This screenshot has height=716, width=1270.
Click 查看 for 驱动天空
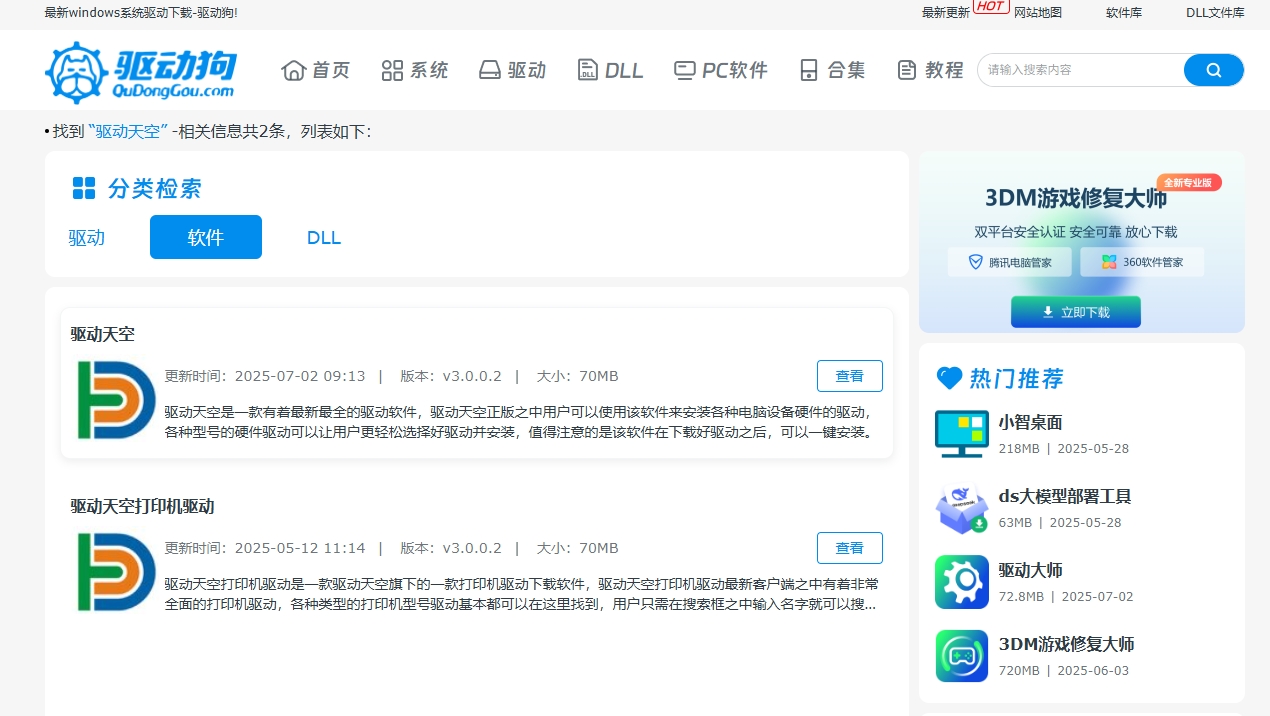pos(849,376)
